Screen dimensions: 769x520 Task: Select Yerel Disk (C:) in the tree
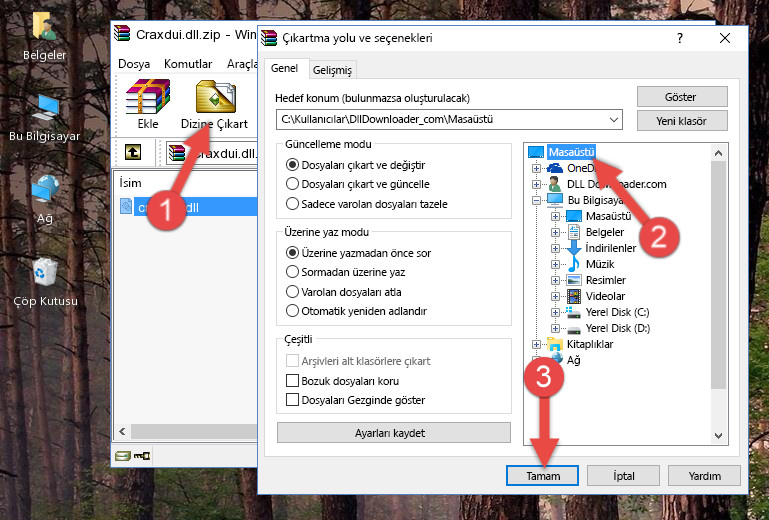(x=617, y=312)
